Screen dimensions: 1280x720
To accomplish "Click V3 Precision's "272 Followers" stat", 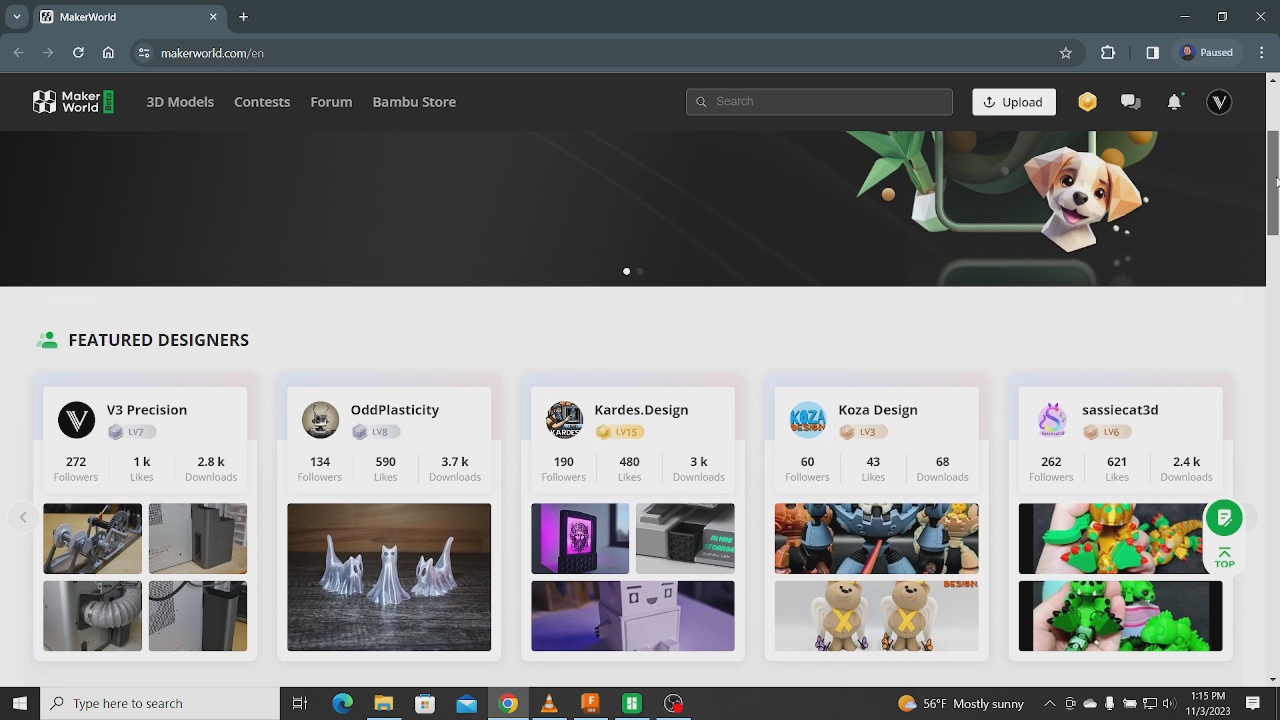I will [76, 469].
